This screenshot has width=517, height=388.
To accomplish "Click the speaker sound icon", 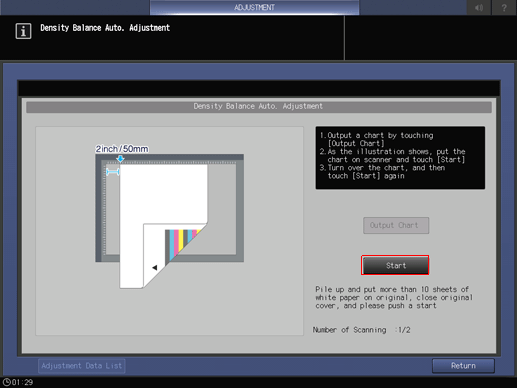I will click(479, 7).
